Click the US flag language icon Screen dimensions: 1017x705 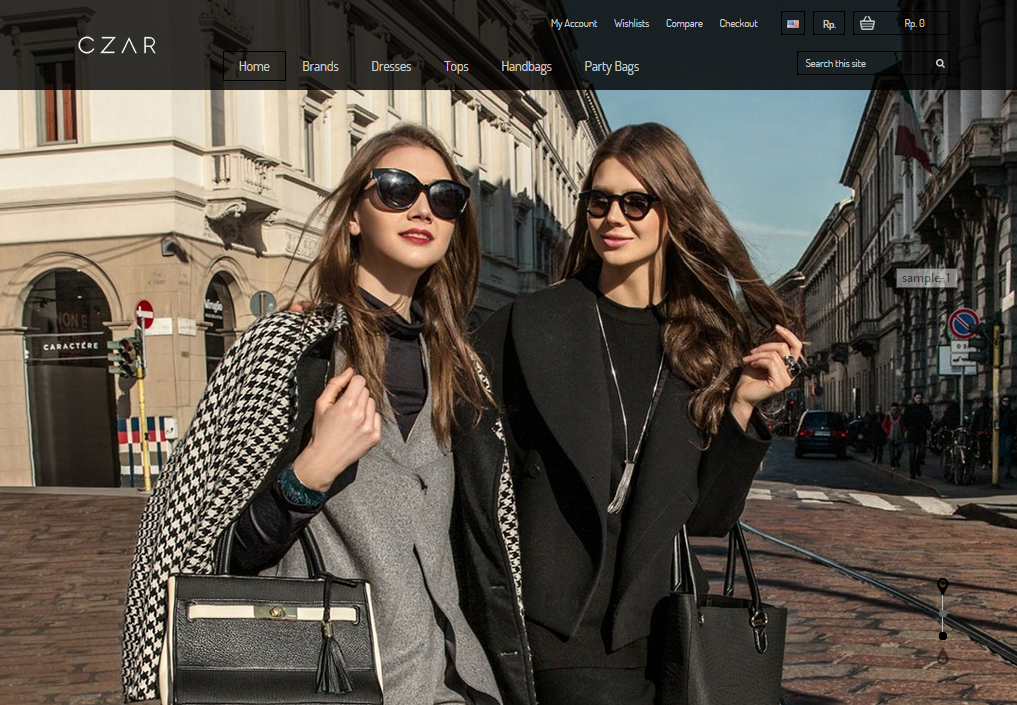coord(793,24)
